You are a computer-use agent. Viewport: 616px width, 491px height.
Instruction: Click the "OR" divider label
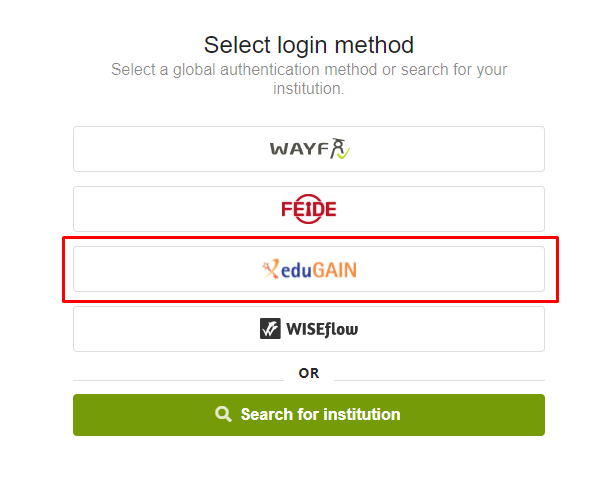[309, 373]
